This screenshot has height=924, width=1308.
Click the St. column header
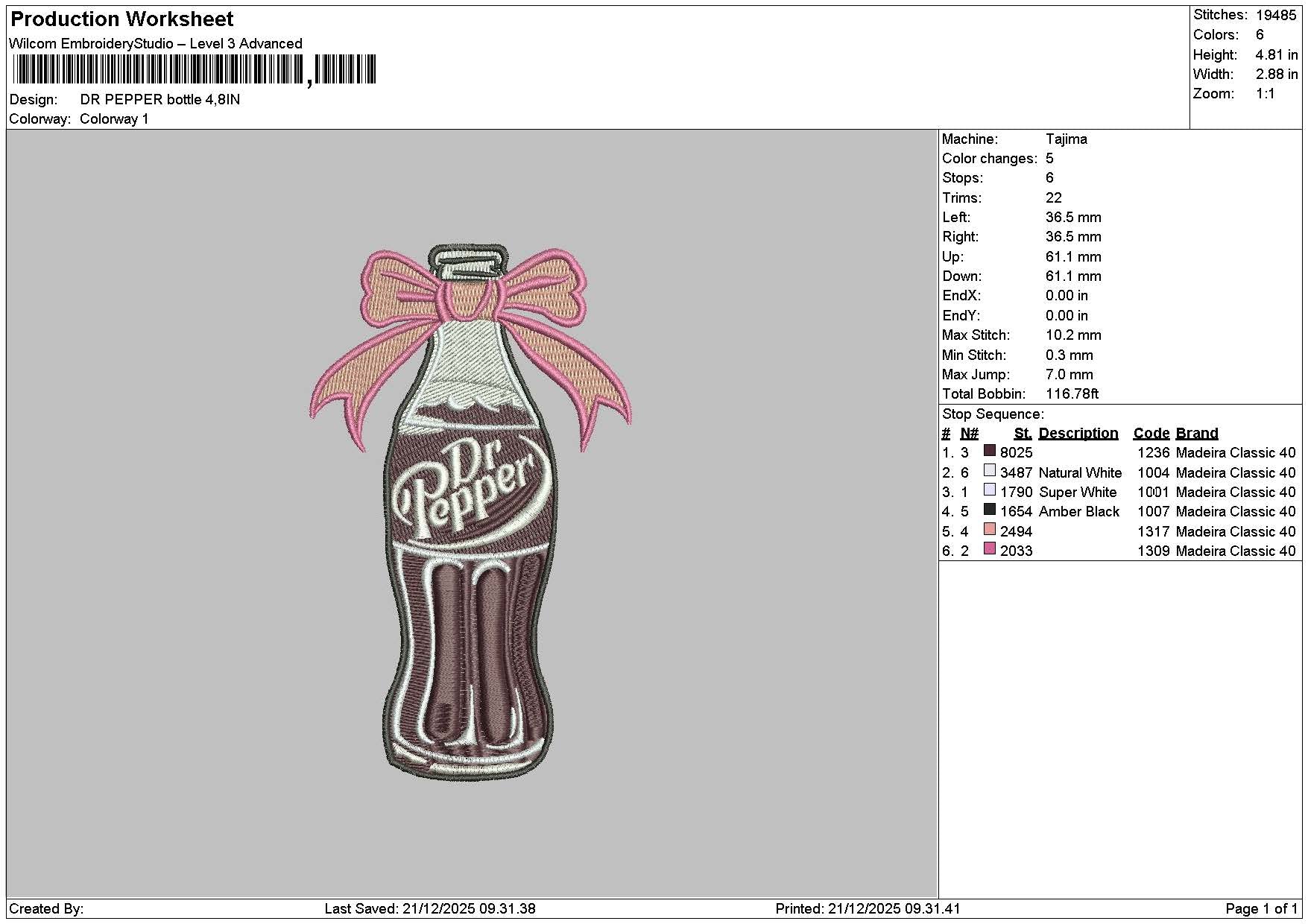pos(1023,433)
